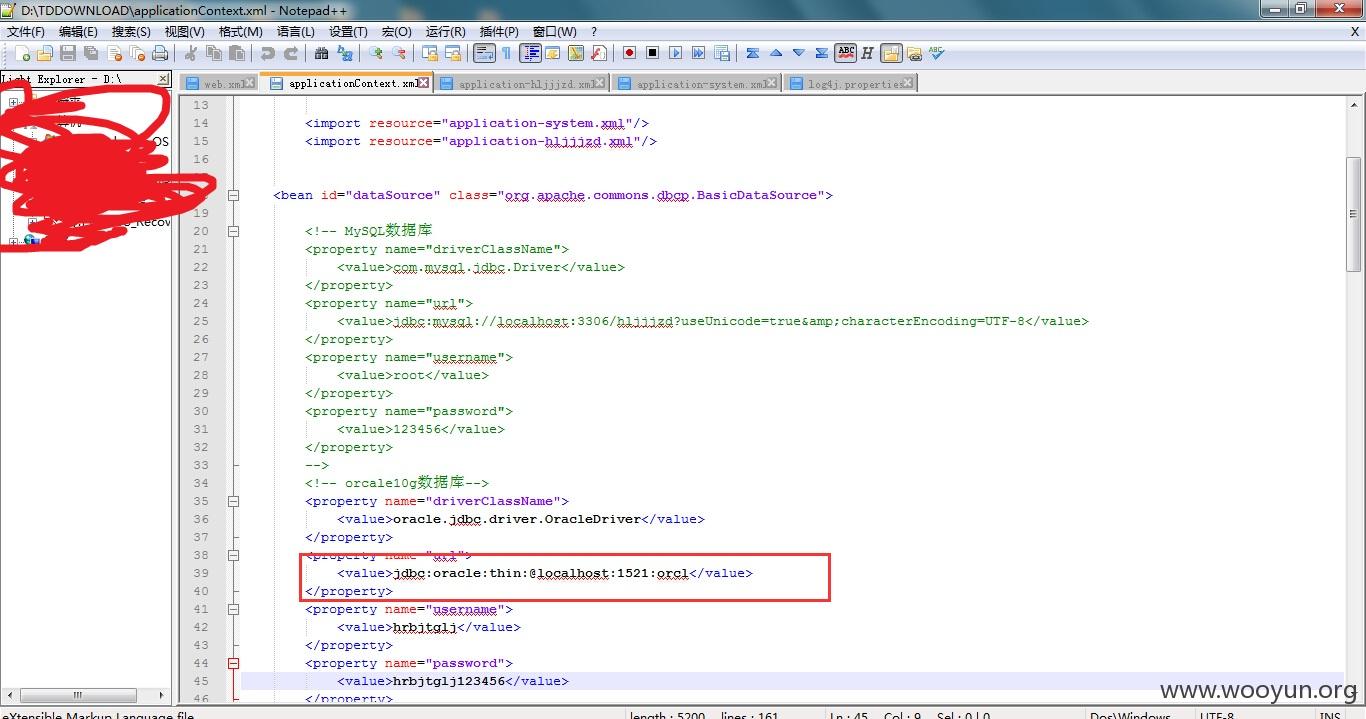Open the 插件(P) menu

click(499, 32)
